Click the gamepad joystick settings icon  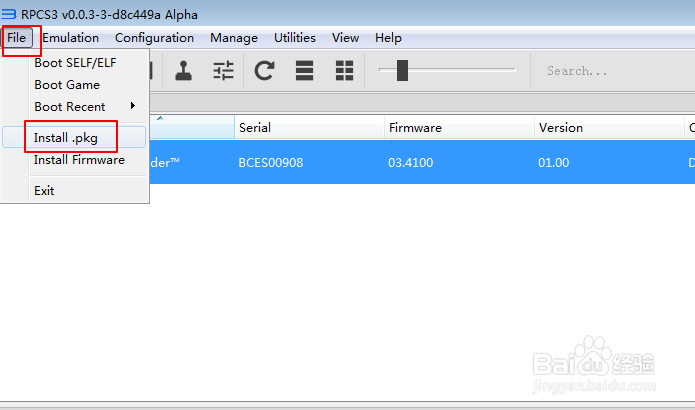184,70
